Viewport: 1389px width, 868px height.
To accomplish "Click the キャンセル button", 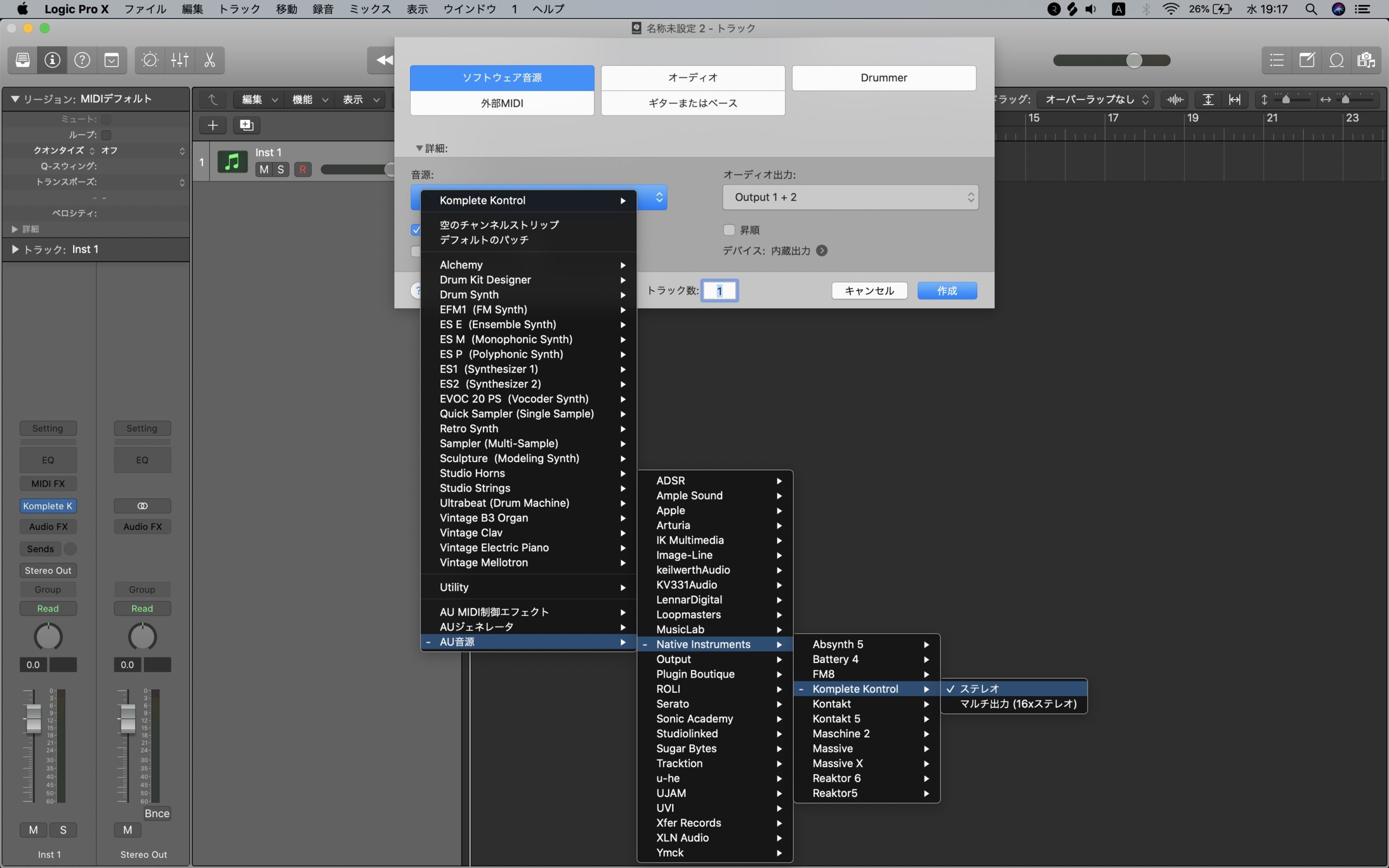I will coord(869,290).
